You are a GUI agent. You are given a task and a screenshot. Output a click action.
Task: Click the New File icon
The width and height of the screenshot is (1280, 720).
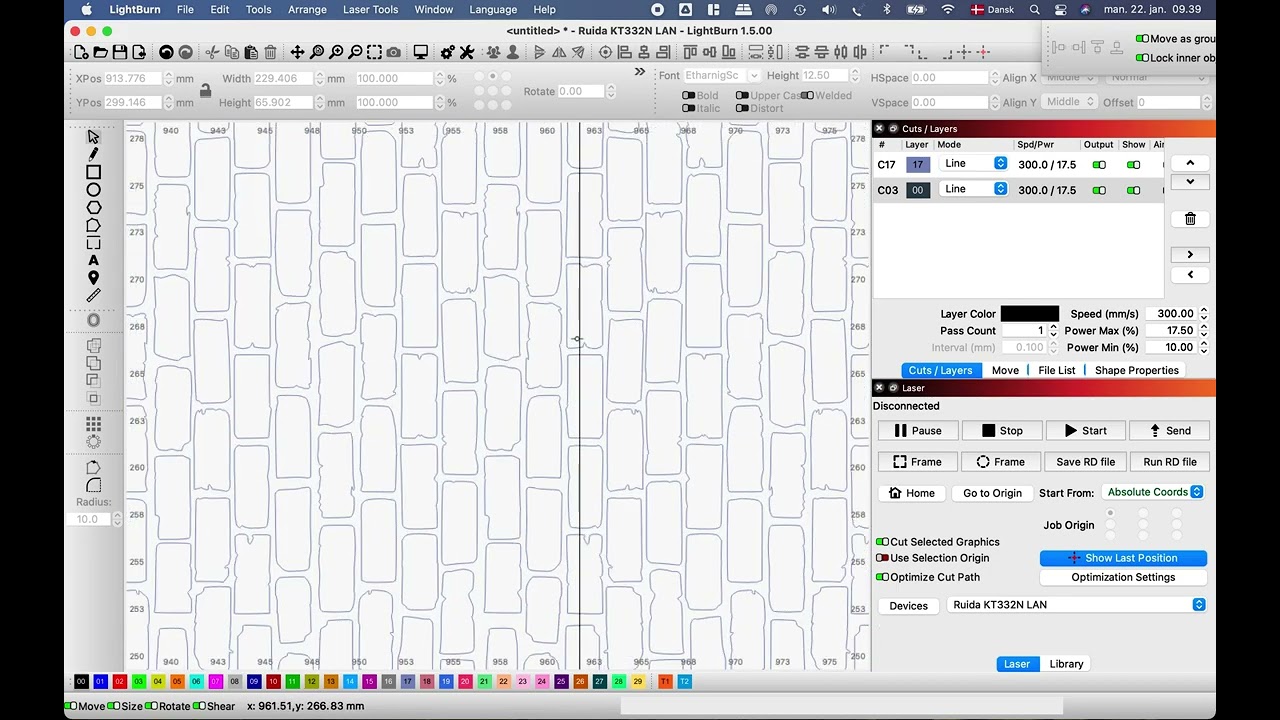point(80,52)
